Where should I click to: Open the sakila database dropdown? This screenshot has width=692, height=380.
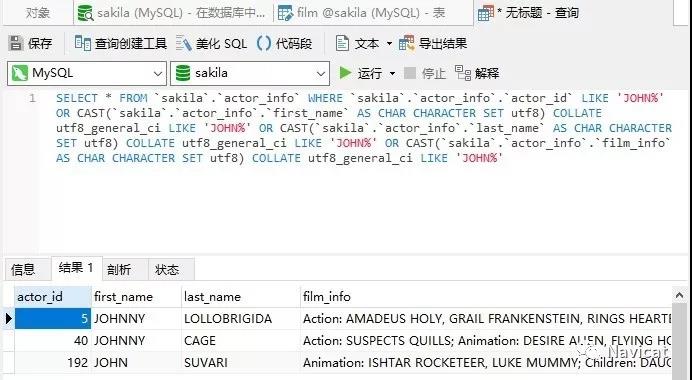250,73
